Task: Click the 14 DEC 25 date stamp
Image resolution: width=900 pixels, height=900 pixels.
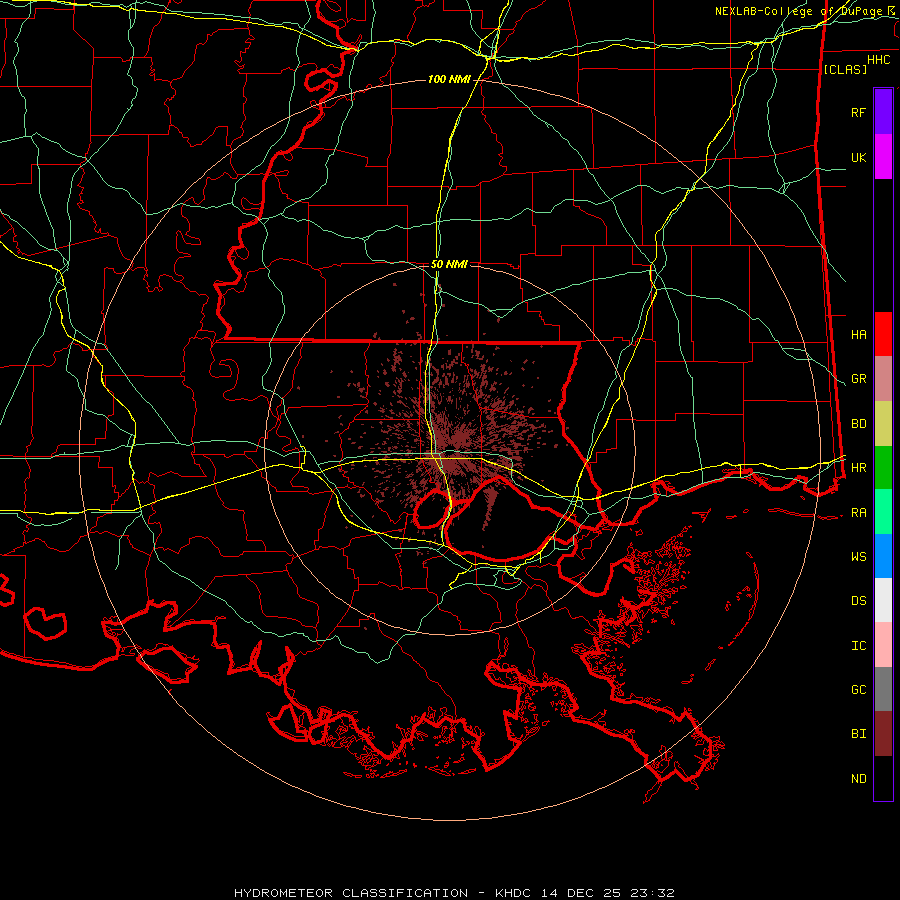Action: click(x=579, y=893)
